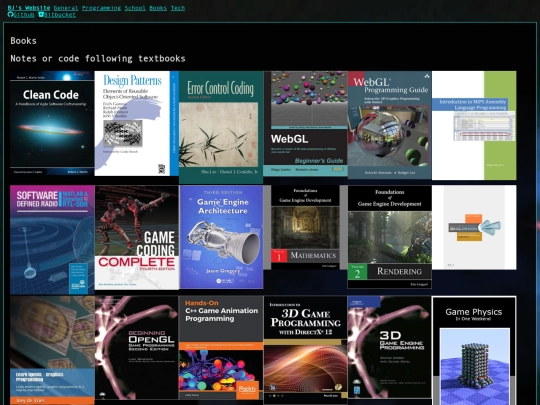Click the Bitbucket bucket icon
Image resolution: width=540 pixels, height=405 pixels.
(41, 14)
